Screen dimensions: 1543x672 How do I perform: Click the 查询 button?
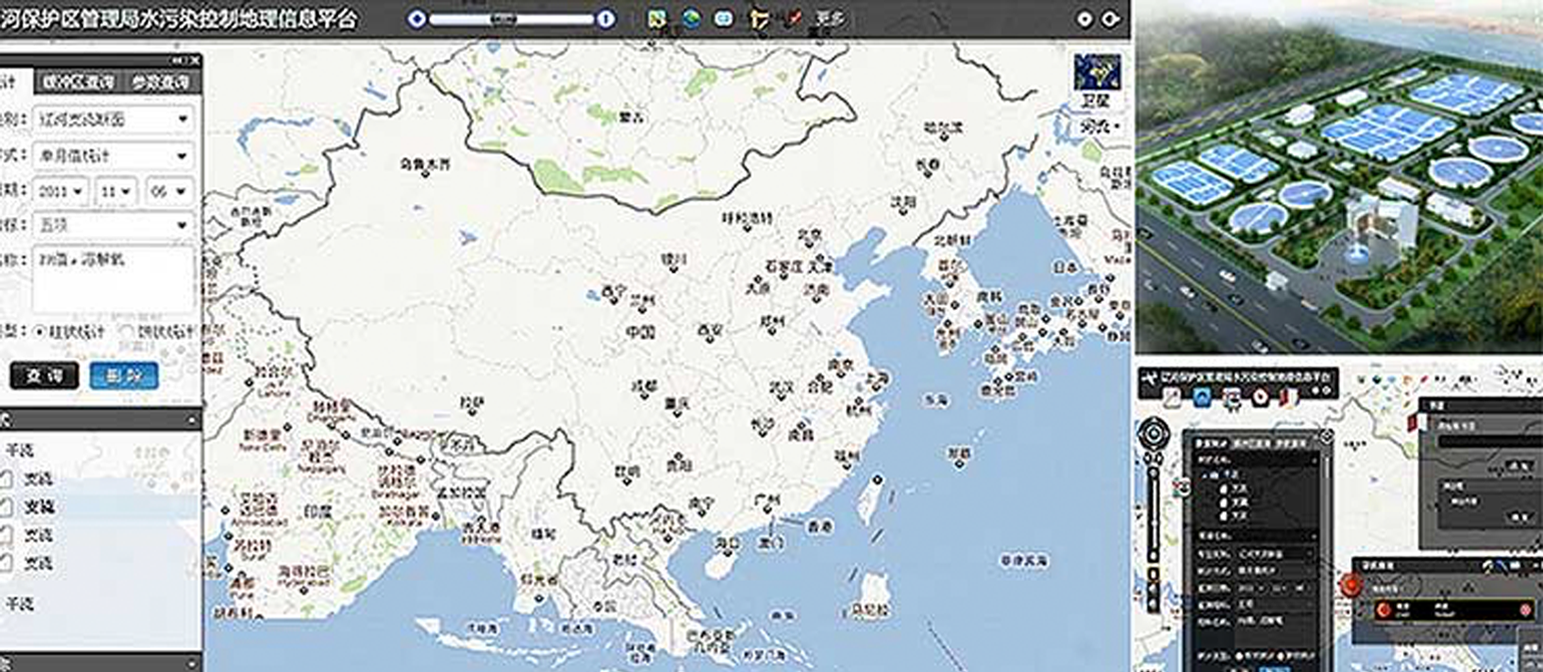coord(45,377)
